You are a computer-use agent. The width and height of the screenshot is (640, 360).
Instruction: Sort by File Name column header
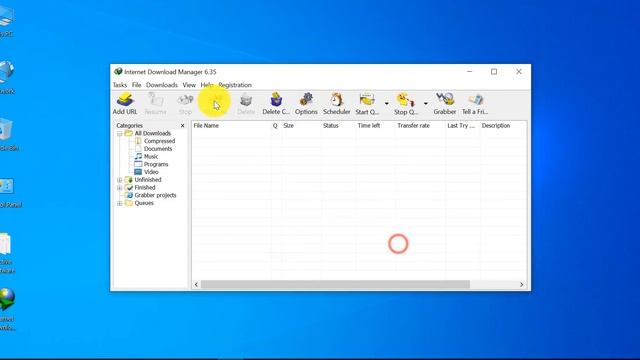tap(231, 126)
